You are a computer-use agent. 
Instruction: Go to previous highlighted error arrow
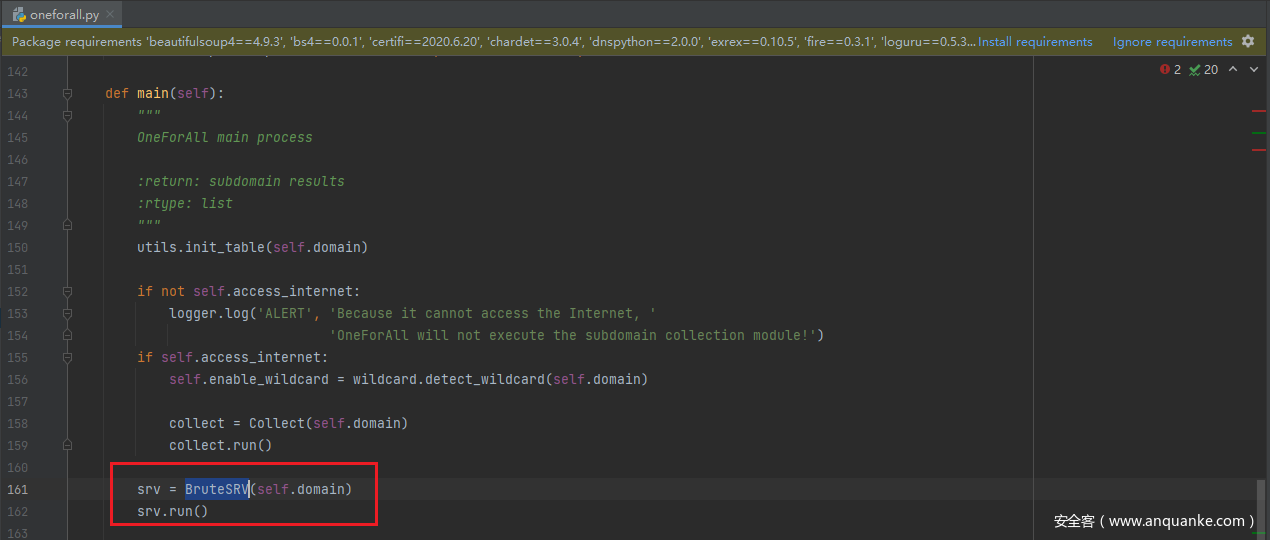pos(1232,69)
